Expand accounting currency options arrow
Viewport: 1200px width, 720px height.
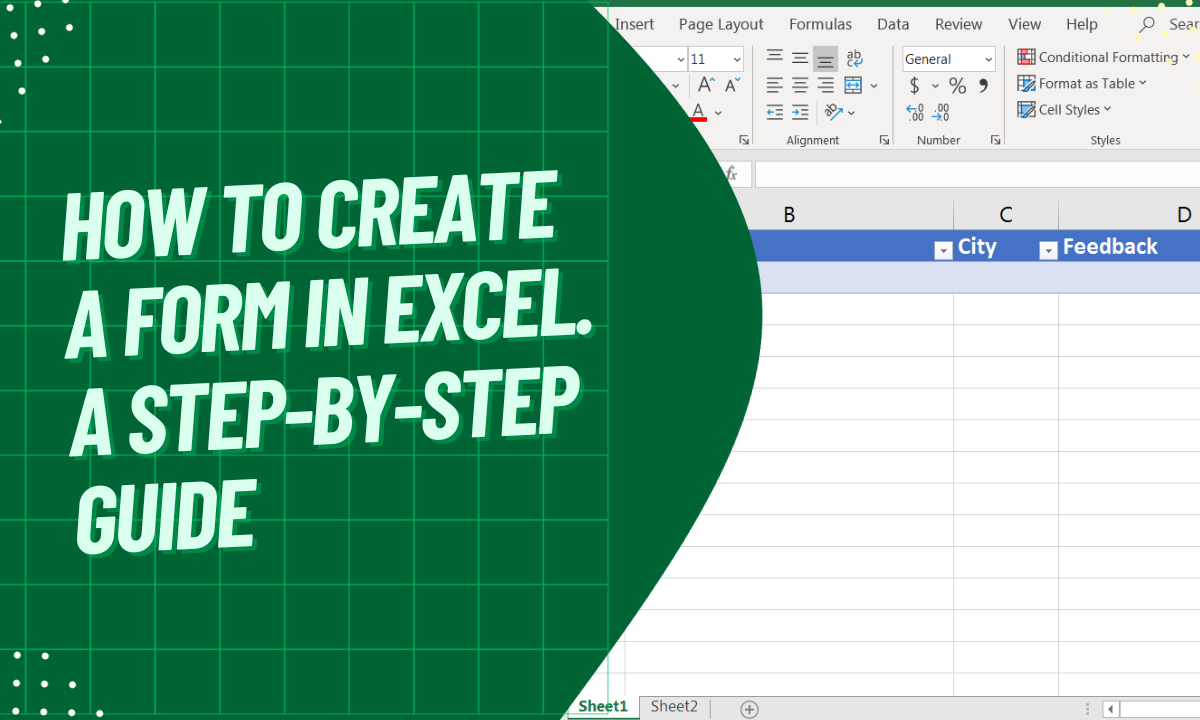(936, 87)
